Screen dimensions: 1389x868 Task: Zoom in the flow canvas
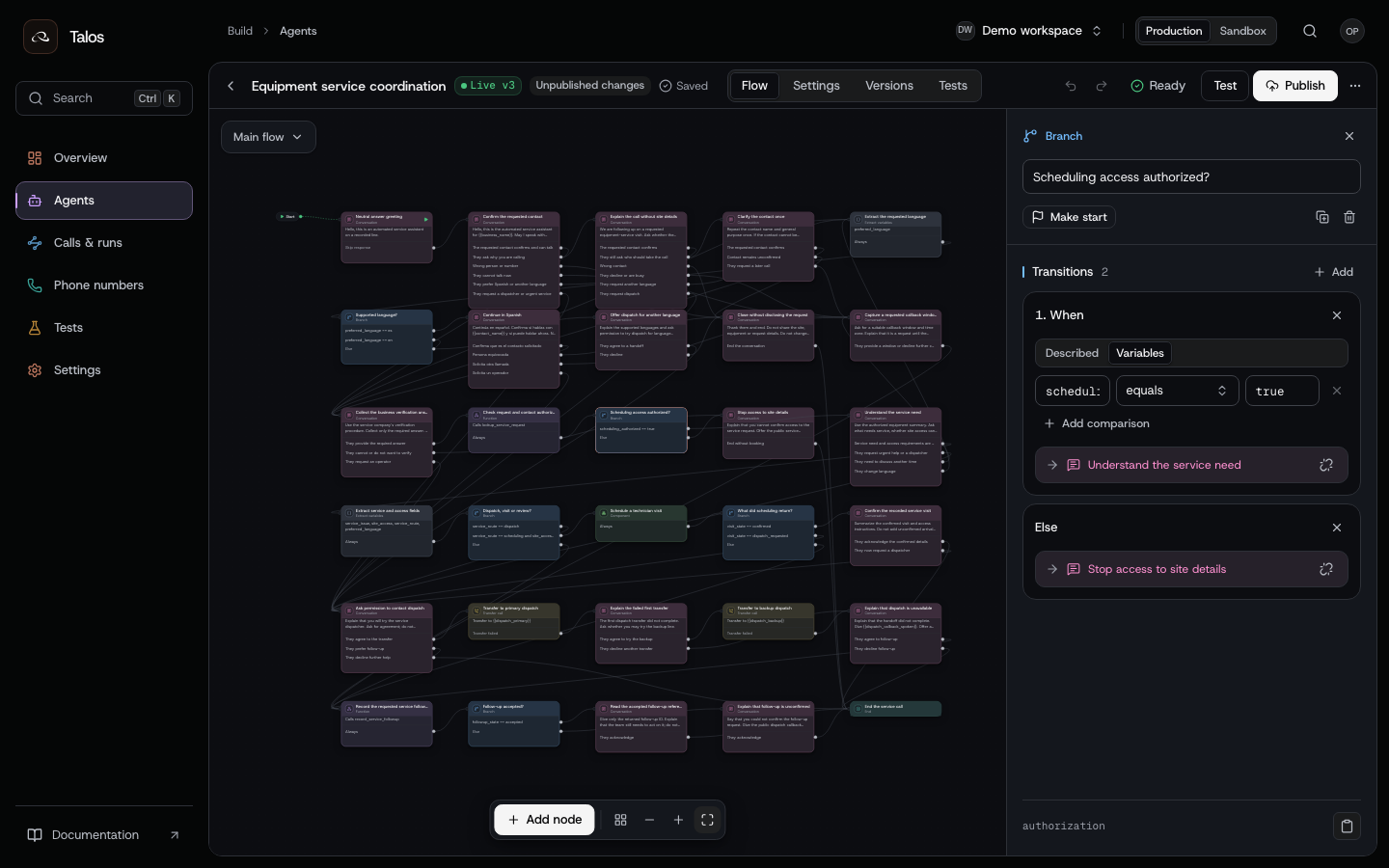click(678, 820)
